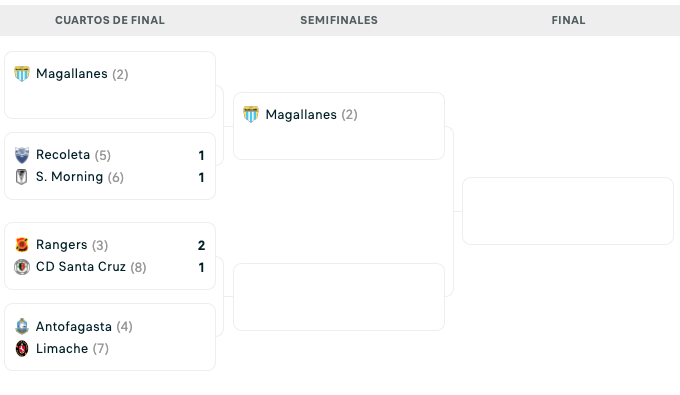Open the Antofagasta team name link
680x395 pixels.
pyautogui.click(x=74, y=326)
